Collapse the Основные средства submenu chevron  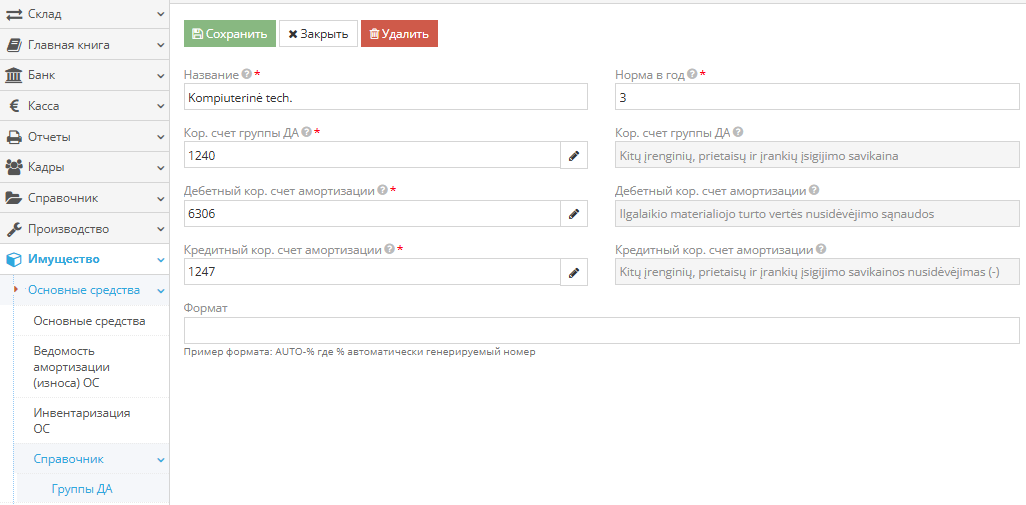[161, 290]
